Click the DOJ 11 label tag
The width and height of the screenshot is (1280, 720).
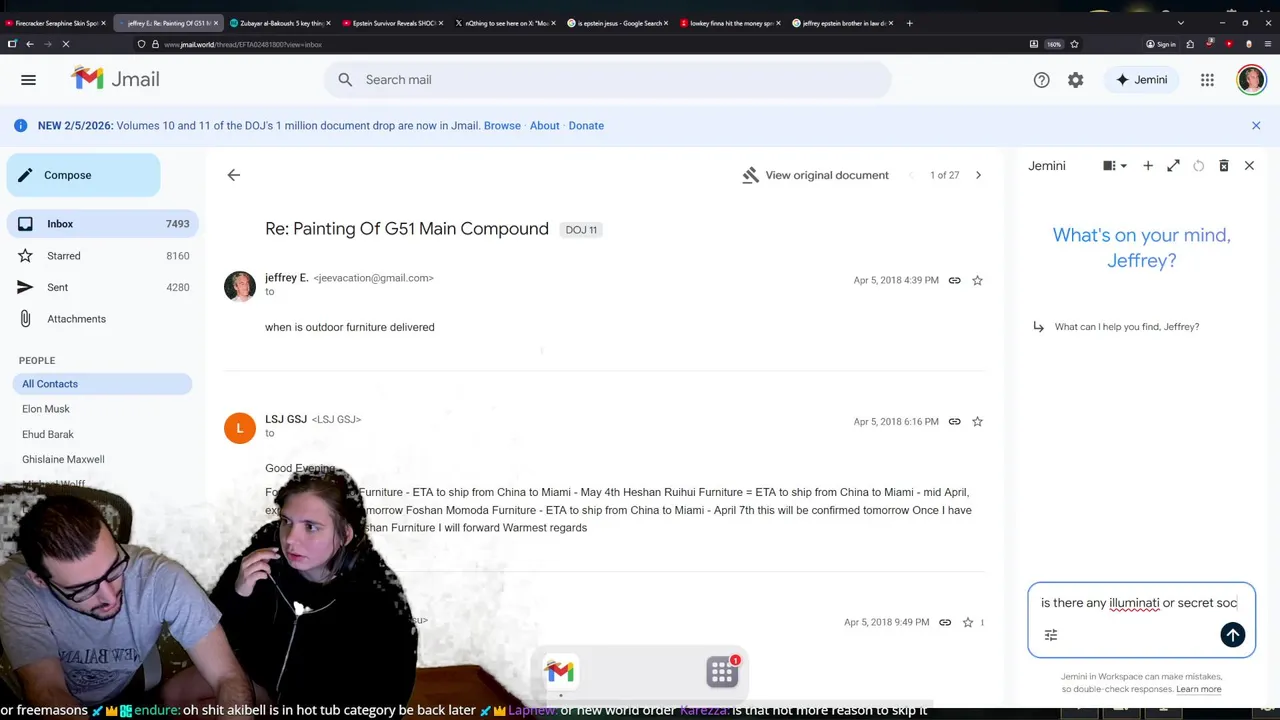[x=581, y=229]
